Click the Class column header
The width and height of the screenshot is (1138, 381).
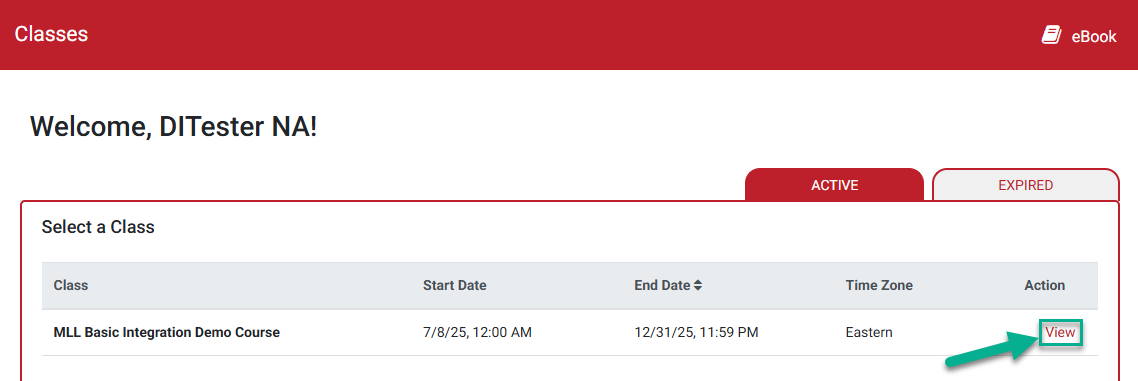click(71, 286)
